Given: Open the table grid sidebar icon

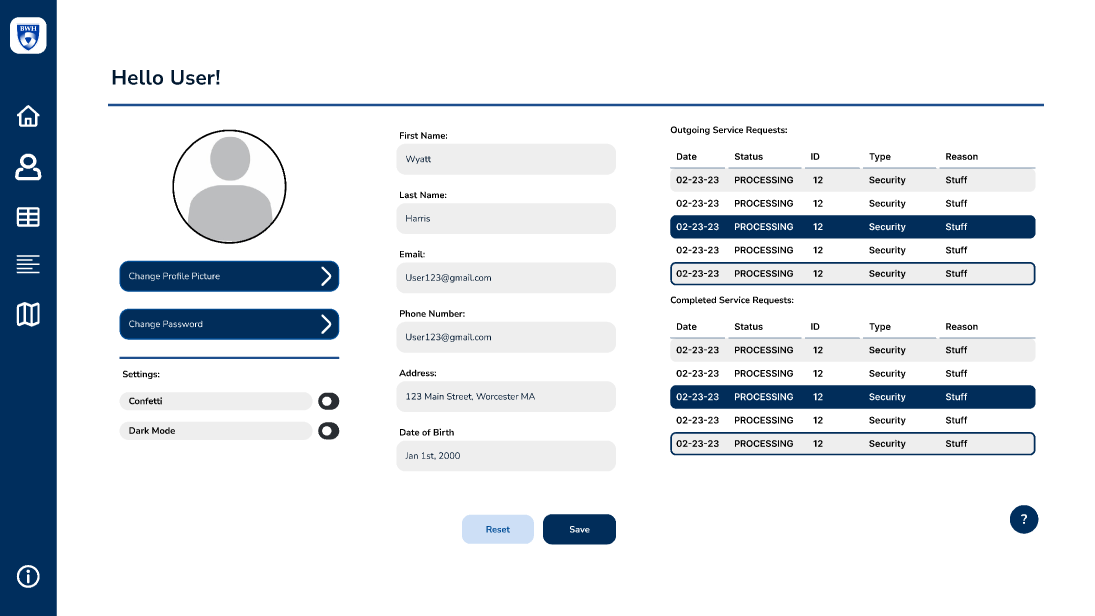Looking at the screenshot, I should [x=28, y=217].
